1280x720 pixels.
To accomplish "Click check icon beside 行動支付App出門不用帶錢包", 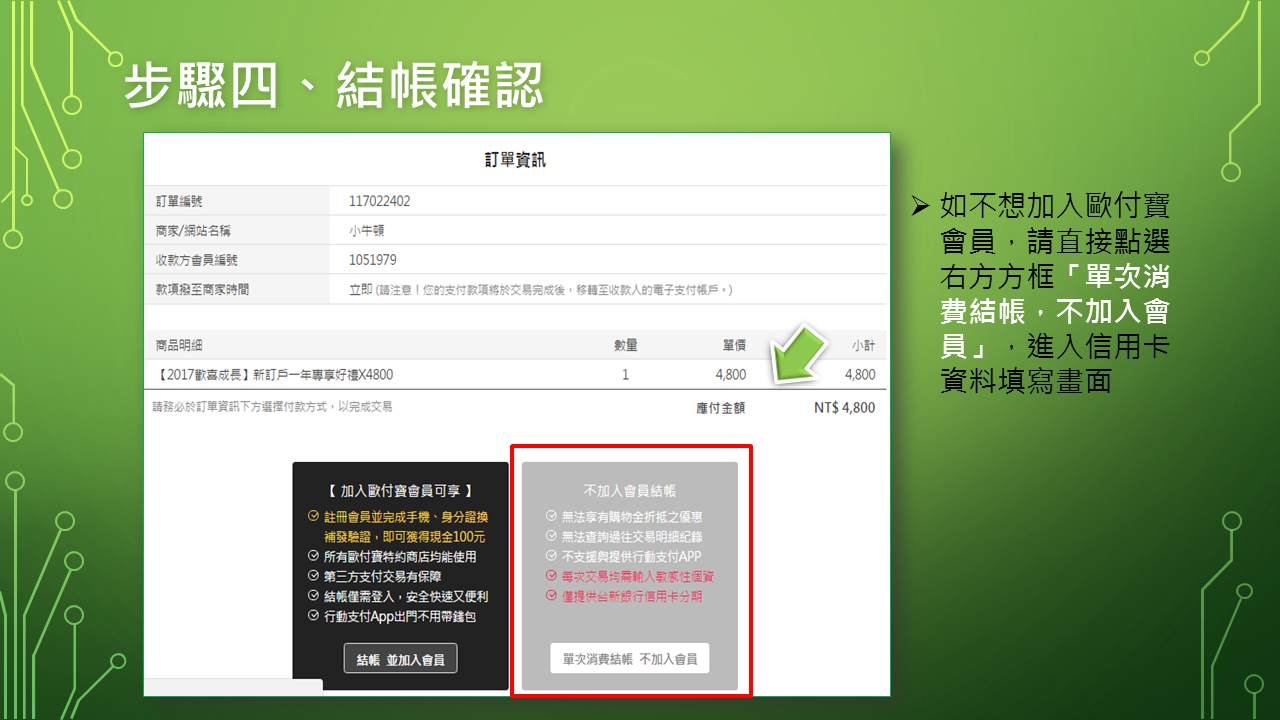I will coord(313,616).
